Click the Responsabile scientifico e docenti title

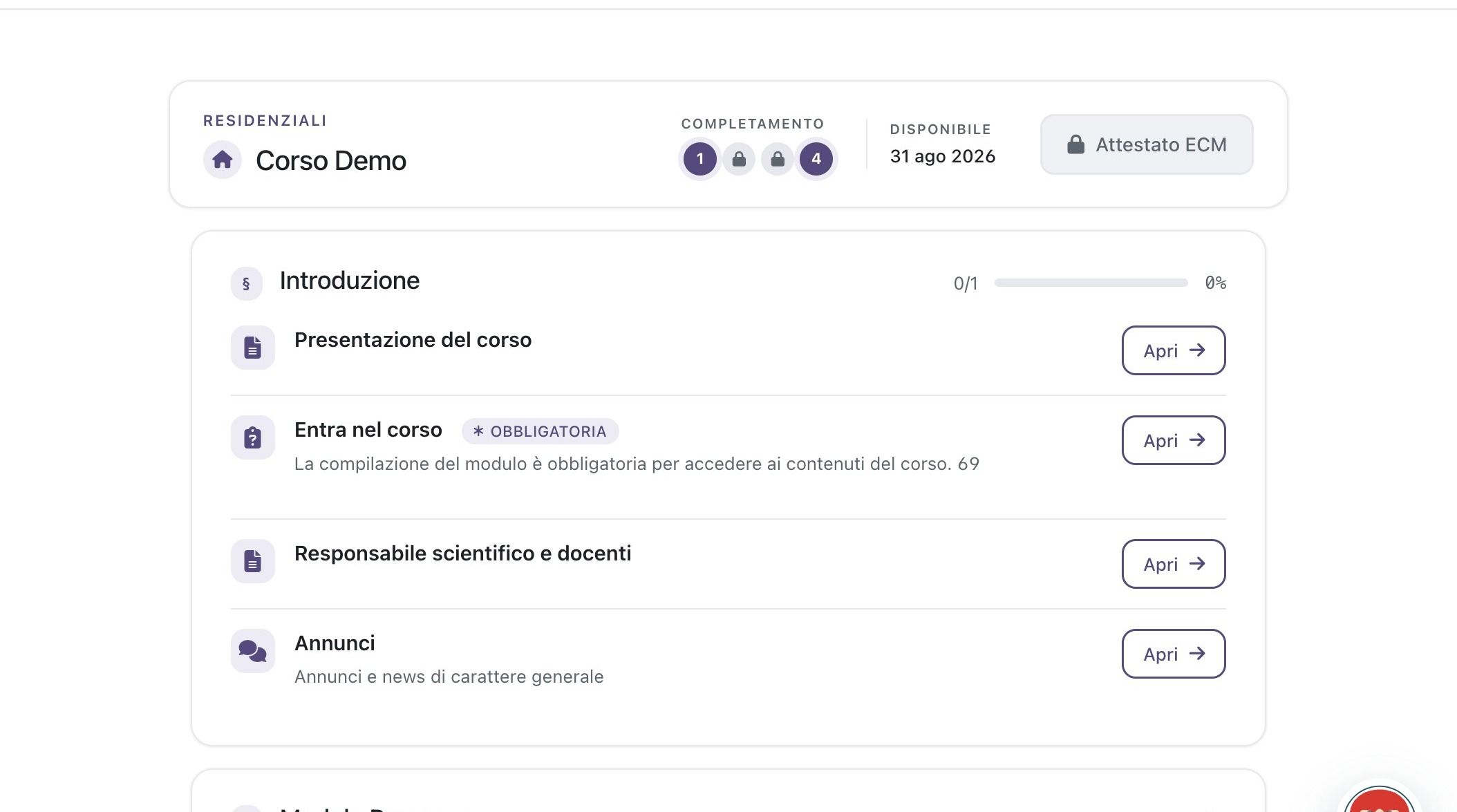(x=462, y=554)
